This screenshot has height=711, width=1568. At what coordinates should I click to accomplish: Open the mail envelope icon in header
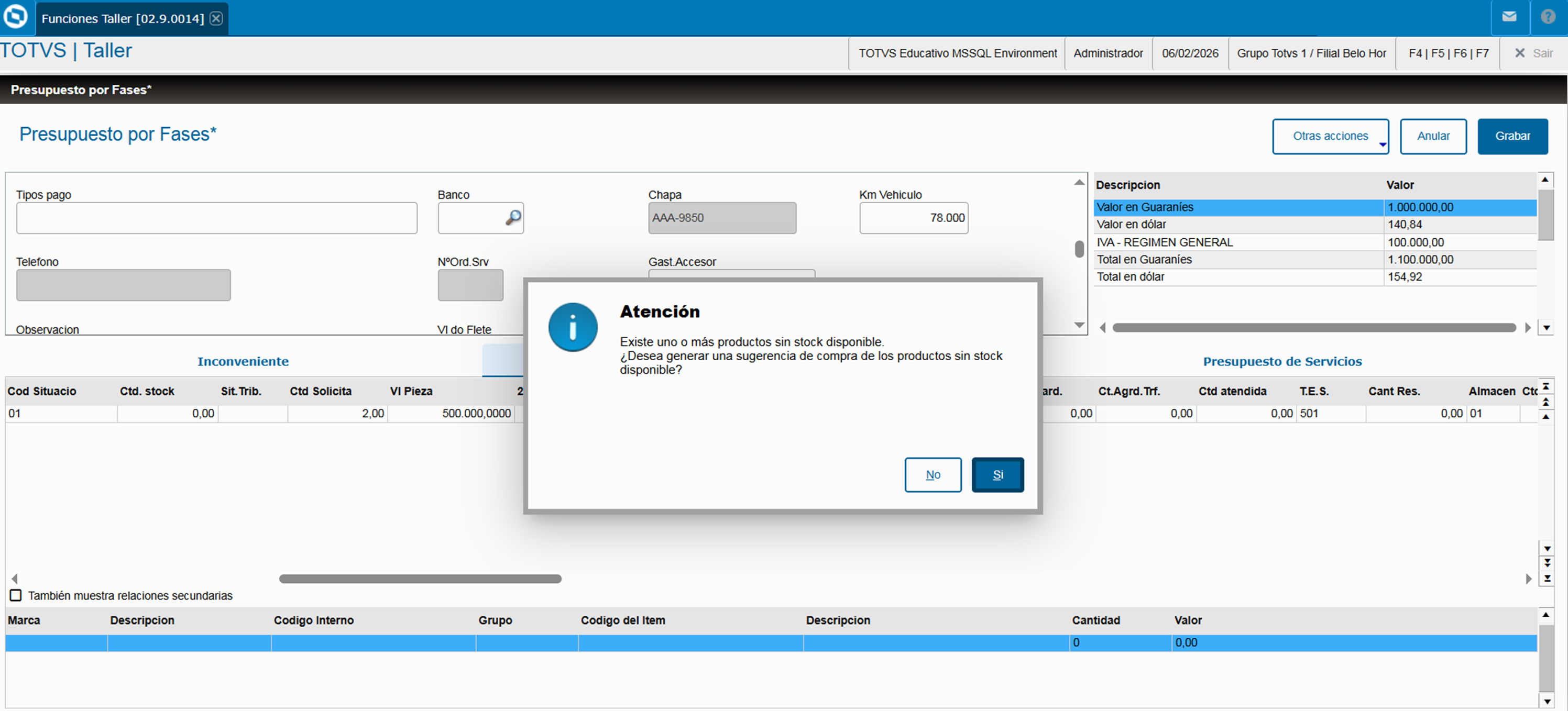pyautogui.click(x=1509, y=17)
